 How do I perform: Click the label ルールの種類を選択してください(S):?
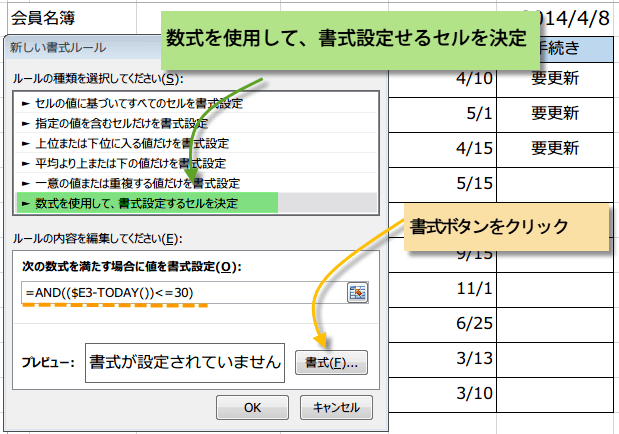(98, 79)
